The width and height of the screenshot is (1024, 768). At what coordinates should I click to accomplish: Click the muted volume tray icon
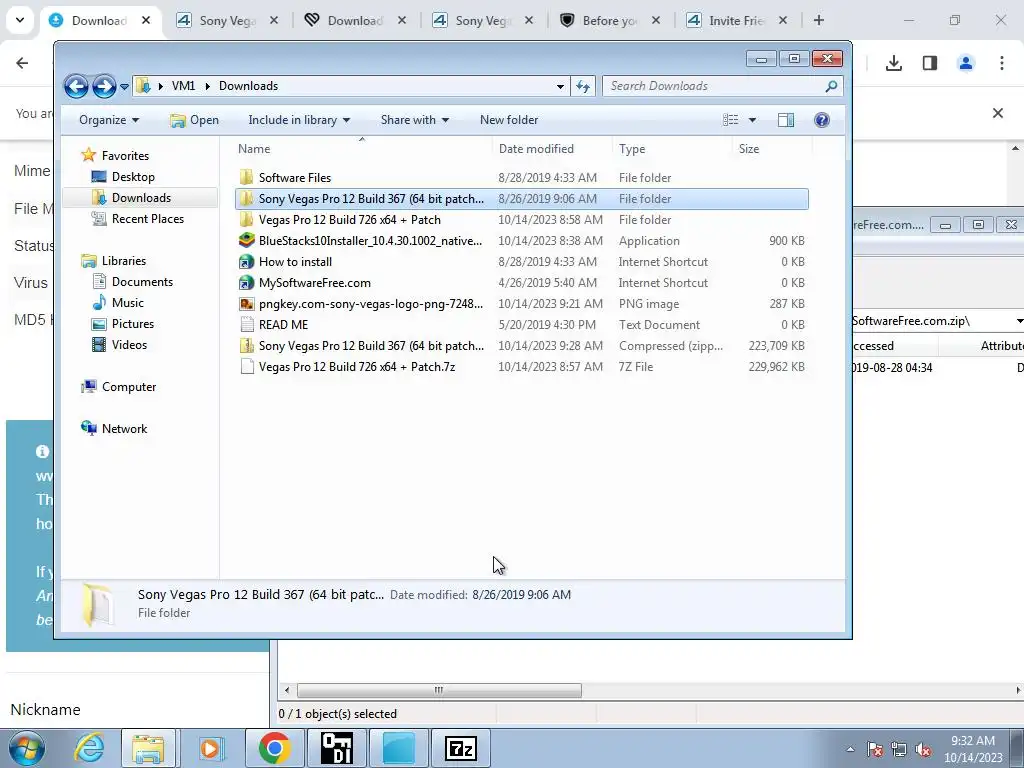(x=922, y=749)
